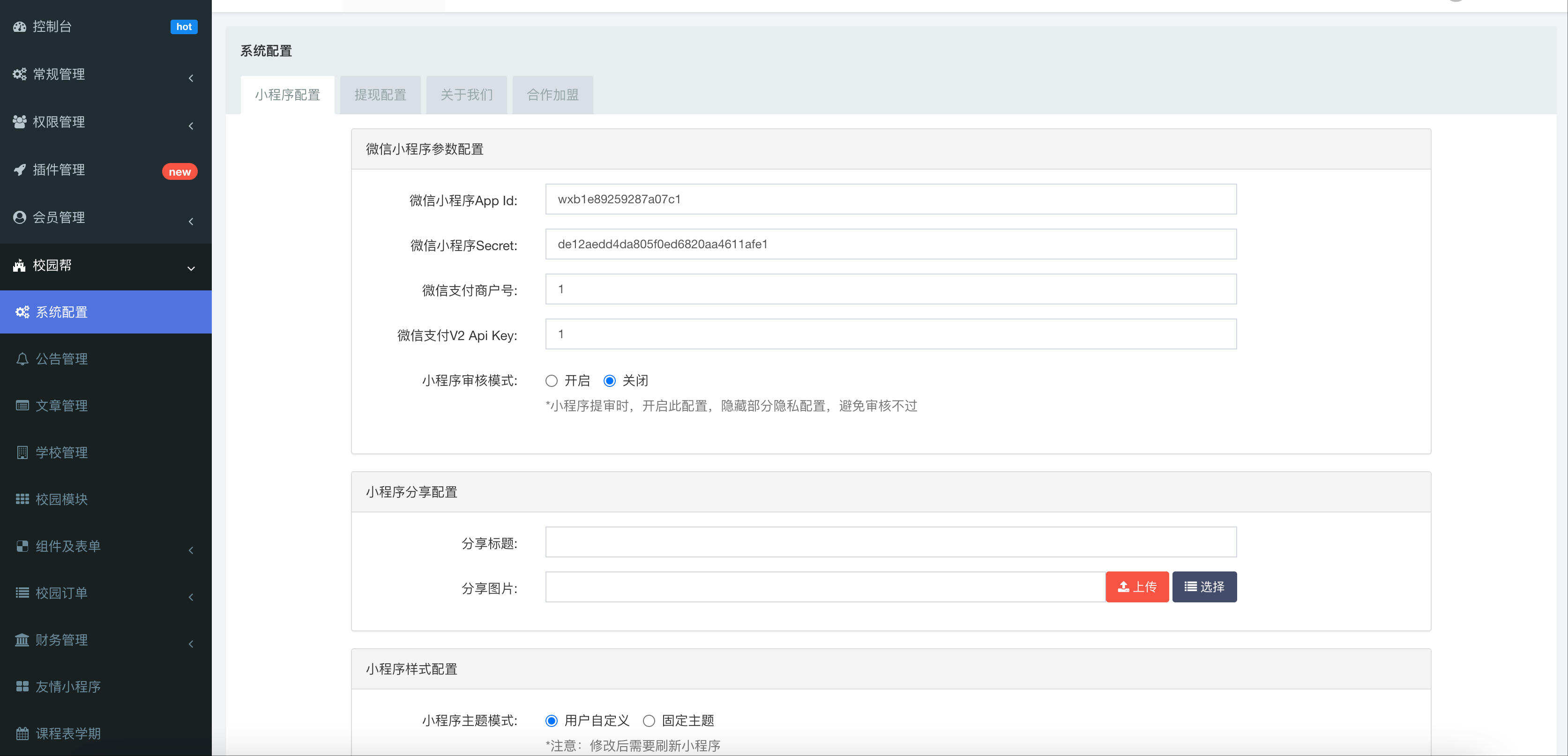This screenshot has height=756, width=1568.
Task: Collapse the 校园帮 menu chevron
Action: [191, 268]
